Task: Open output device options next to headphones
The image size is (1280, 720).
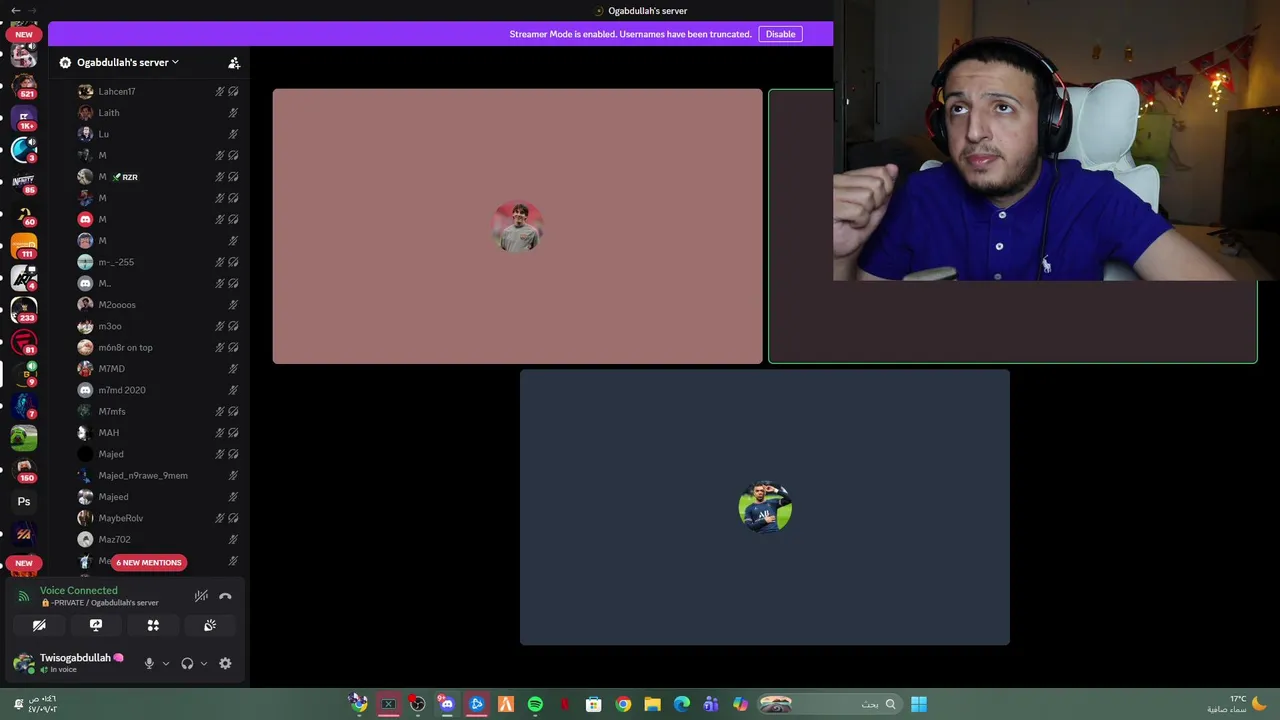Action: pos(203,663)
